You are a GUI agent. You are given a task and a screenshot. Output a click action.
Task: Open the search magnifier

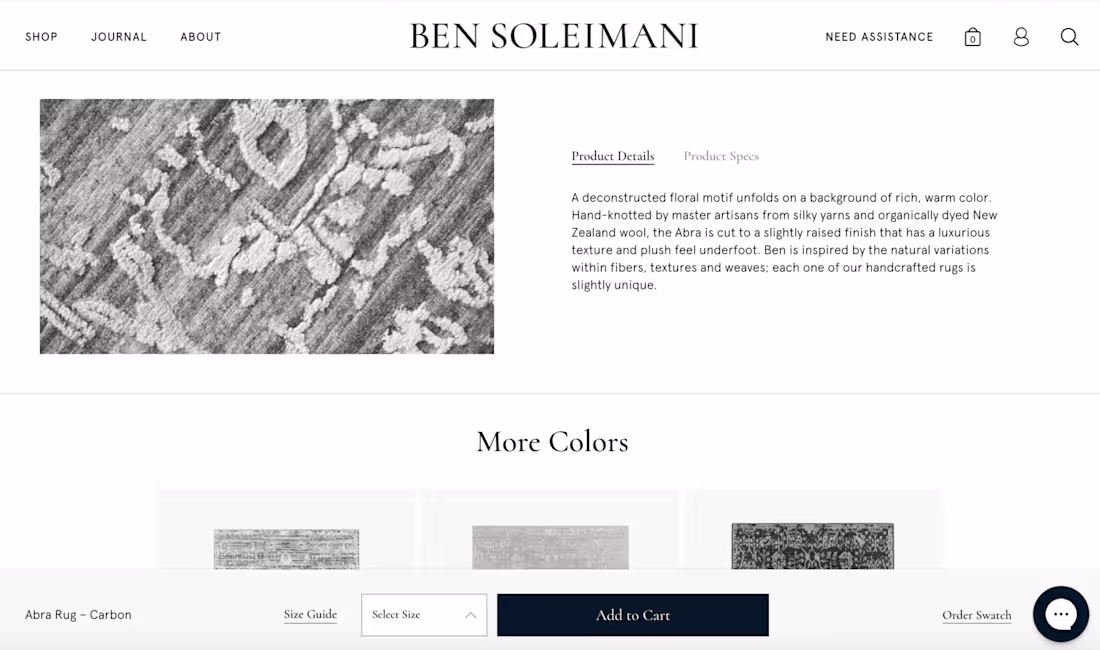tap(1069, 36)
